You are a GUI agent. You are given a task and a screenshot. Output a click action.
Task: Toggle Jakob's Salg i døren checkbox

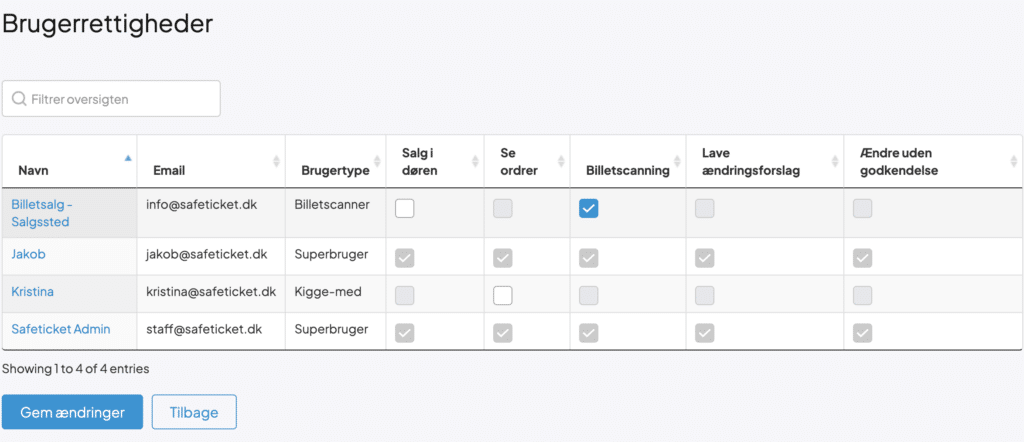pyautogui.click(x=405, y=258)
